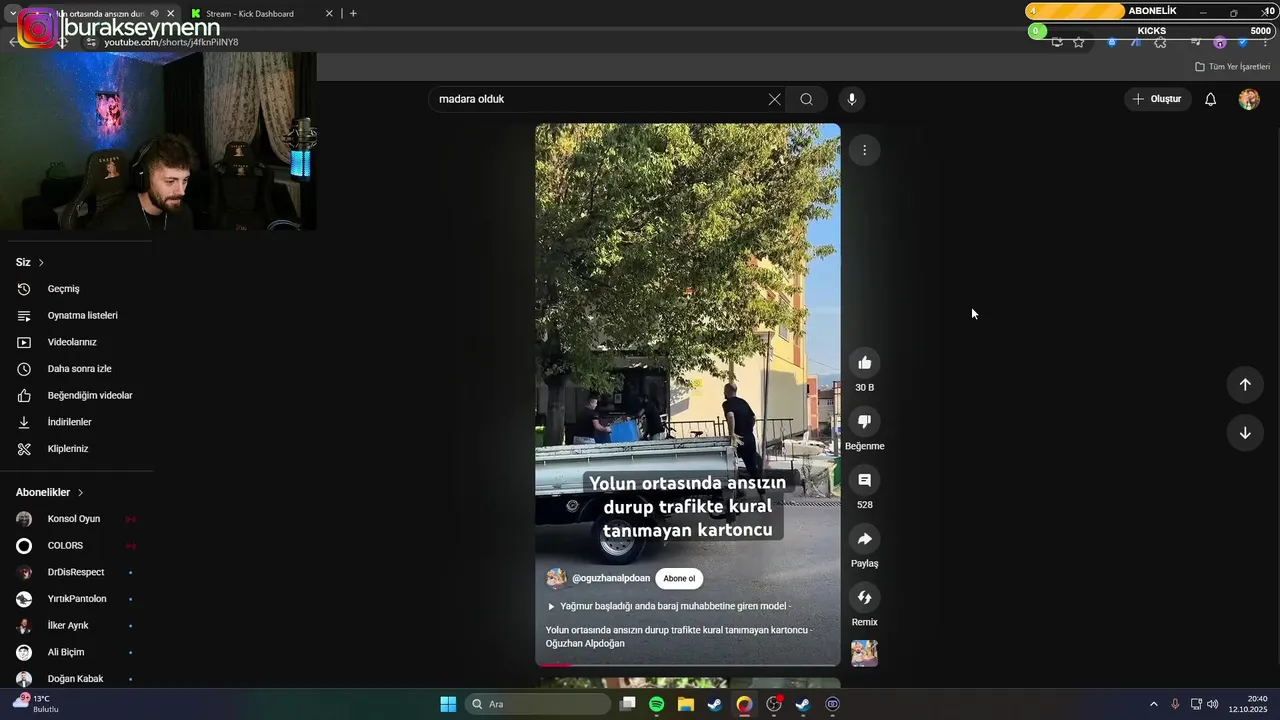1280x720 pixels.
Task: Click the taskbar Ara search box
Action: coord(538,704)
